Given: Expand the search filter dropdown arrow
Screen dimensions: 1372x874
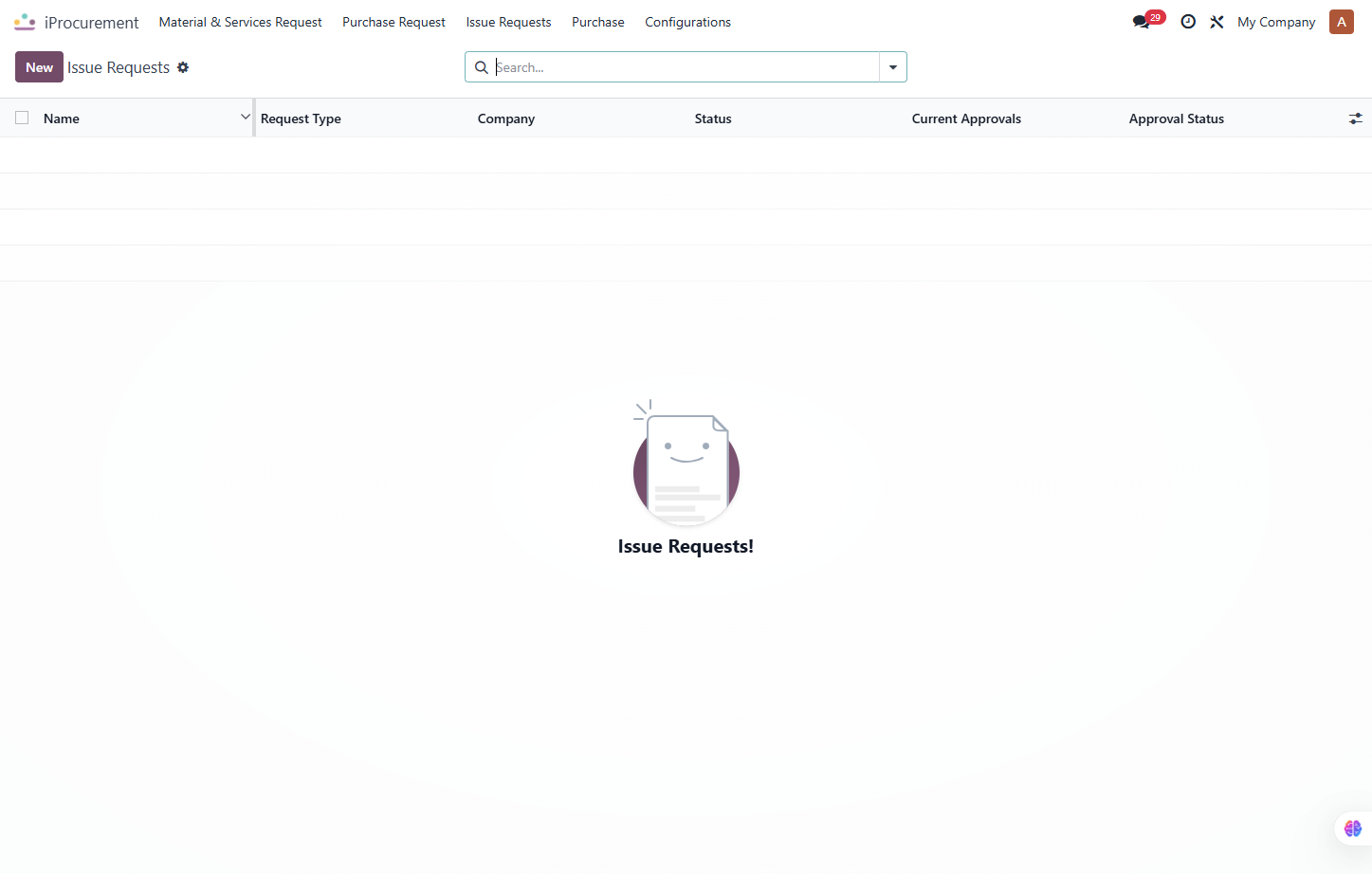Looking at the screenshot, I should (x=893, y=67).
